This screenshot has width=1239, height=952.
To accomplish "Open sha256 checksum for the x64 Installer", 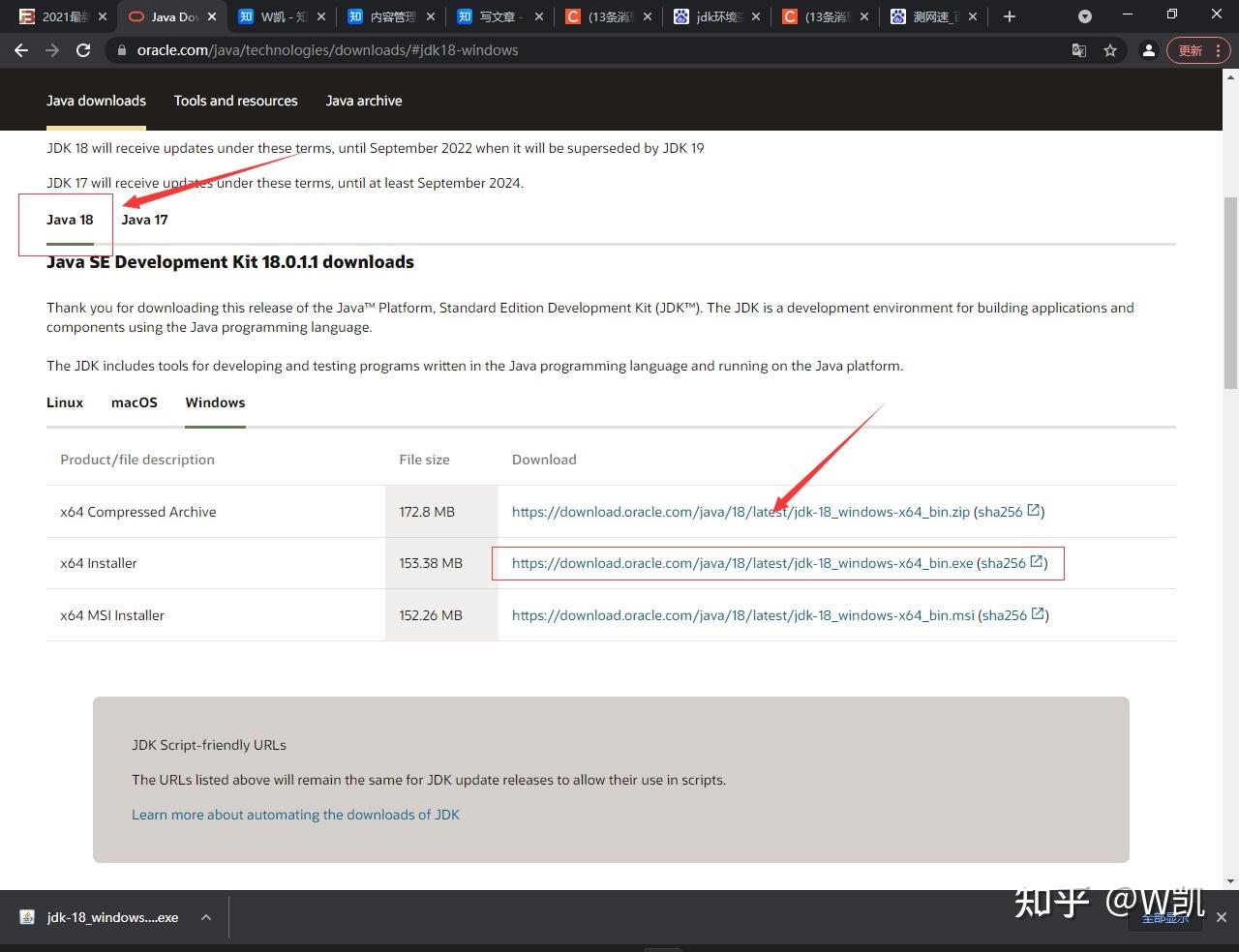I will coord(1003,562).
